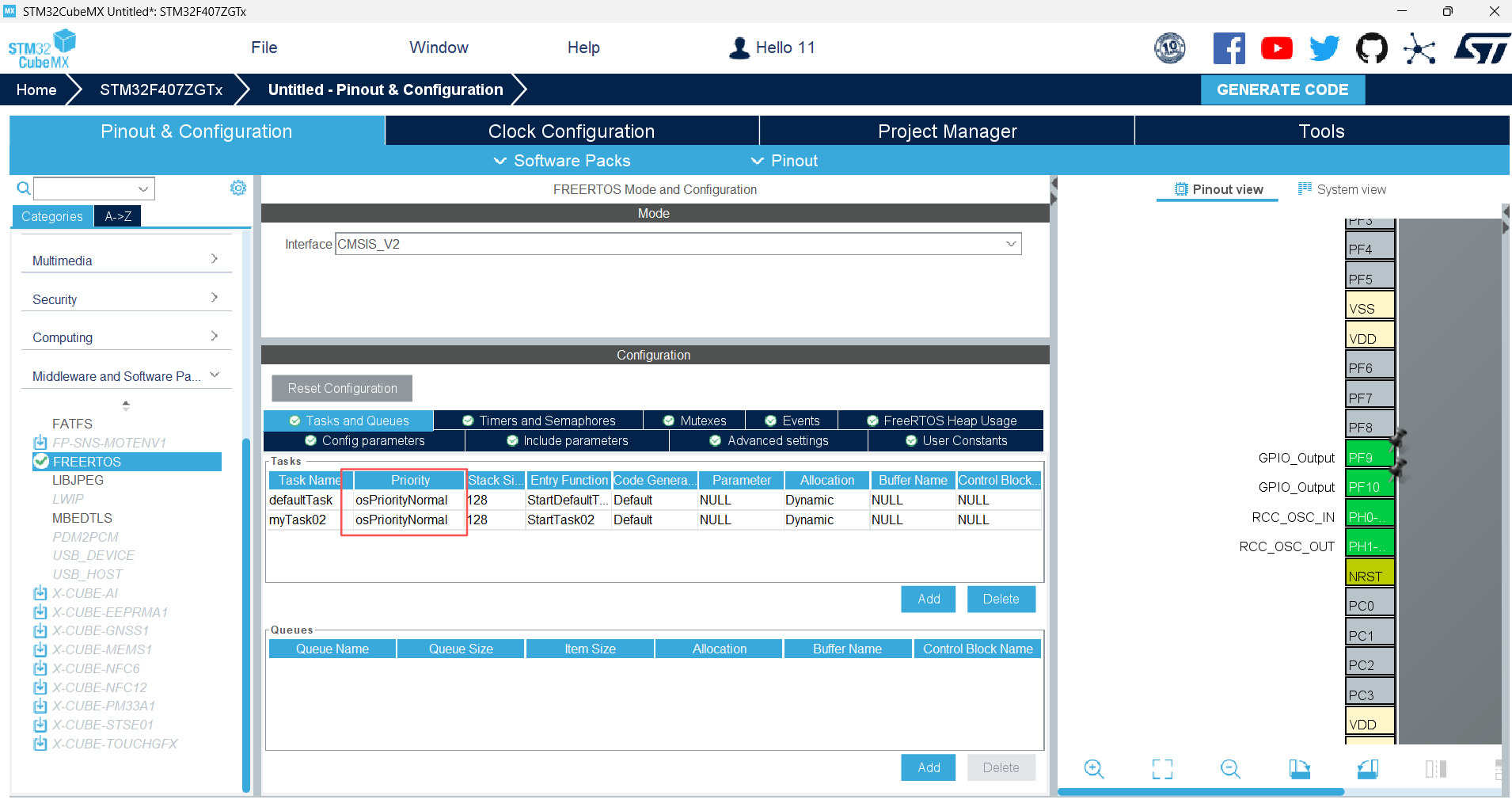Screen dimensions: 1512x807
Task: Click the download icon next to X-CUBE-PM33A1
Action: [x=40, y=706]
